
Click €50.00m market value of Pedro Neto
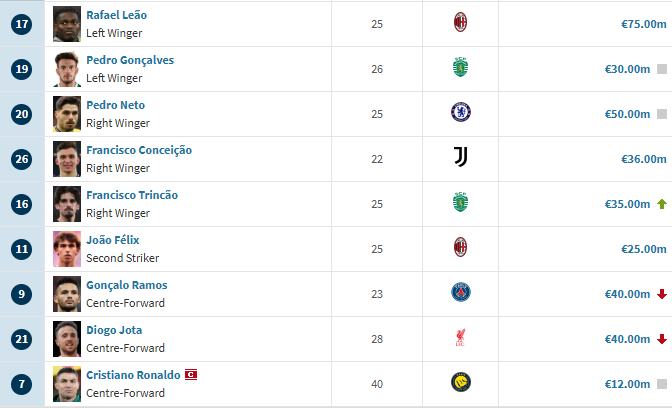(x=627, y=114)
